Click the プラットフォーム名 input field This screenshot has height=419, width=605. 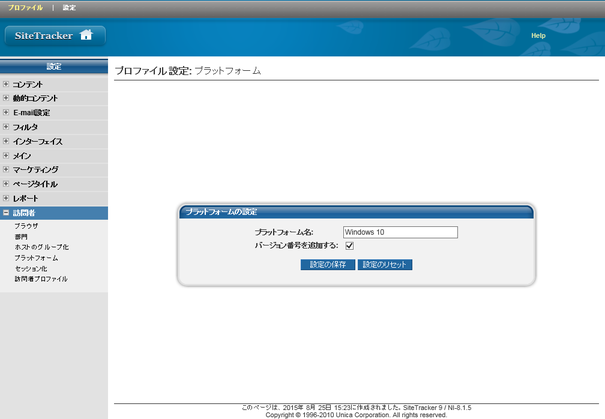[x=400, y=232]
